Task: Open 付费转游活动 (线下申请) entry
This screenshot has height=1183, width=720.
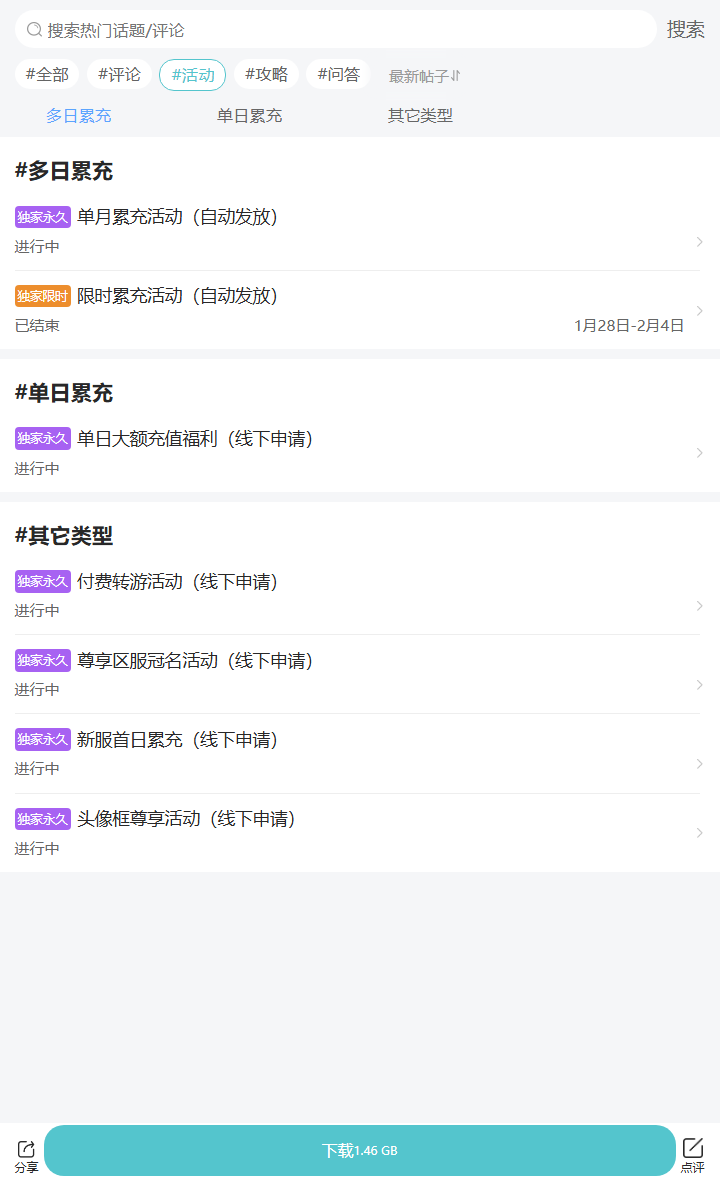Action: (x=360, y=595)
